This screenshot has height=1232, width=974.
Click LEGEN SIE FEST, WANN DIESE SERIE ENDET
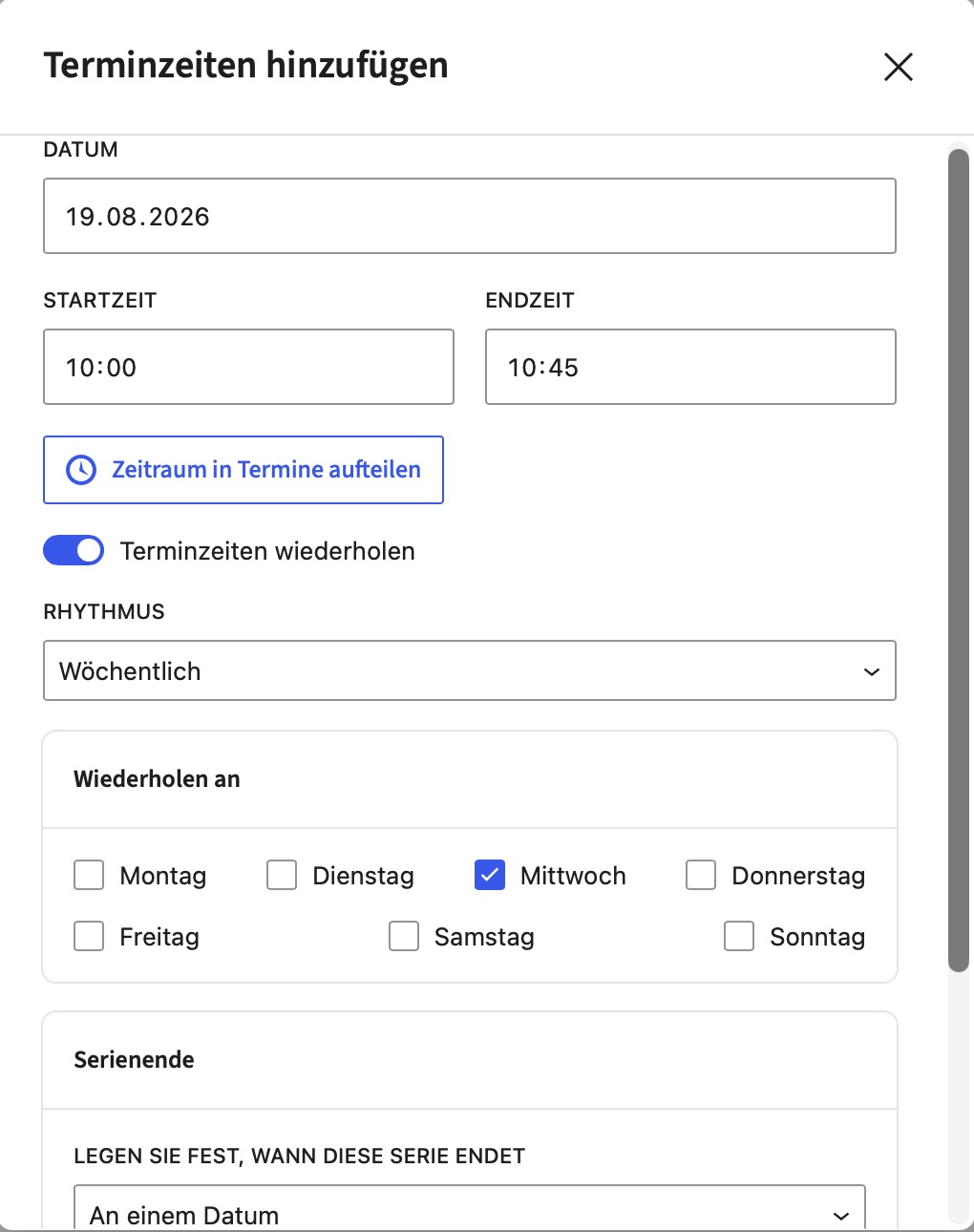click(x=300, y=1157)
